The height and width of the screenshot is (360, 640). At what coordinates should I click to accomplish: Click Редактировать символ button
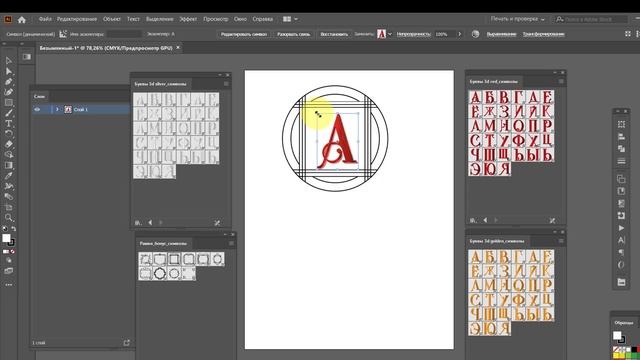244,34
